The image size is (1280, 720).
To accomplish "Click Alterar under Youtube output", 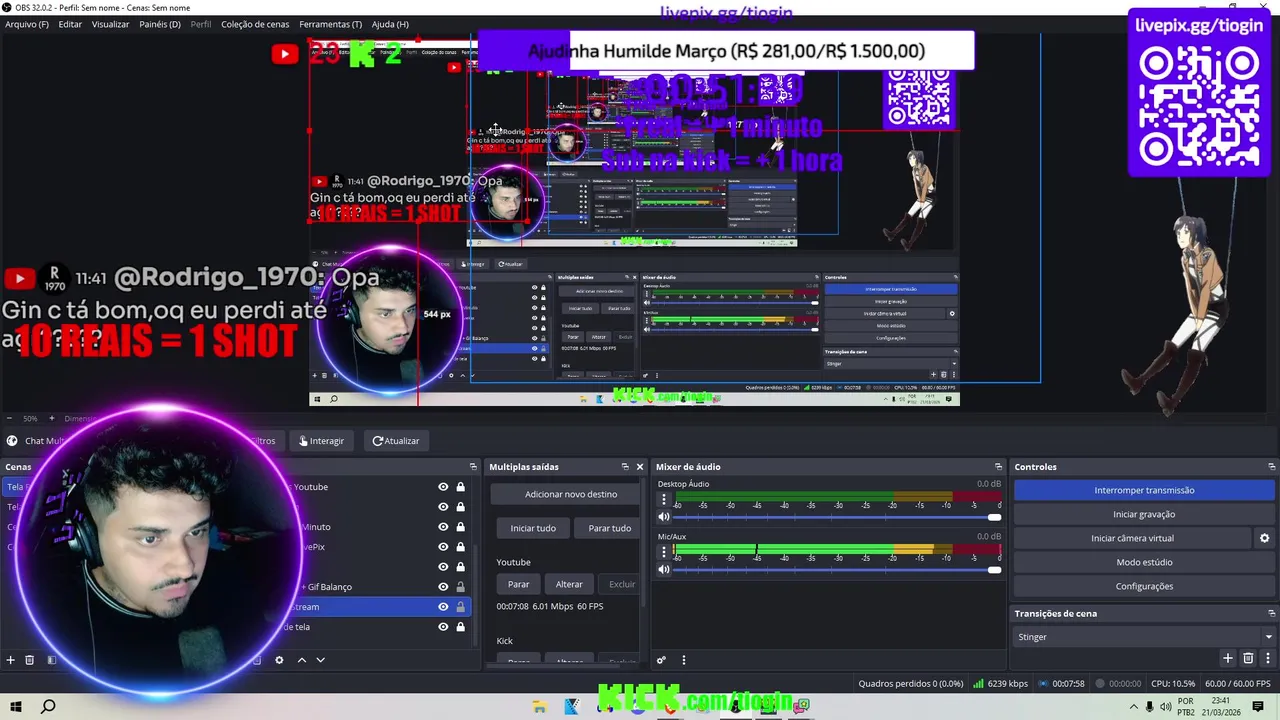I will coord(569,584).
